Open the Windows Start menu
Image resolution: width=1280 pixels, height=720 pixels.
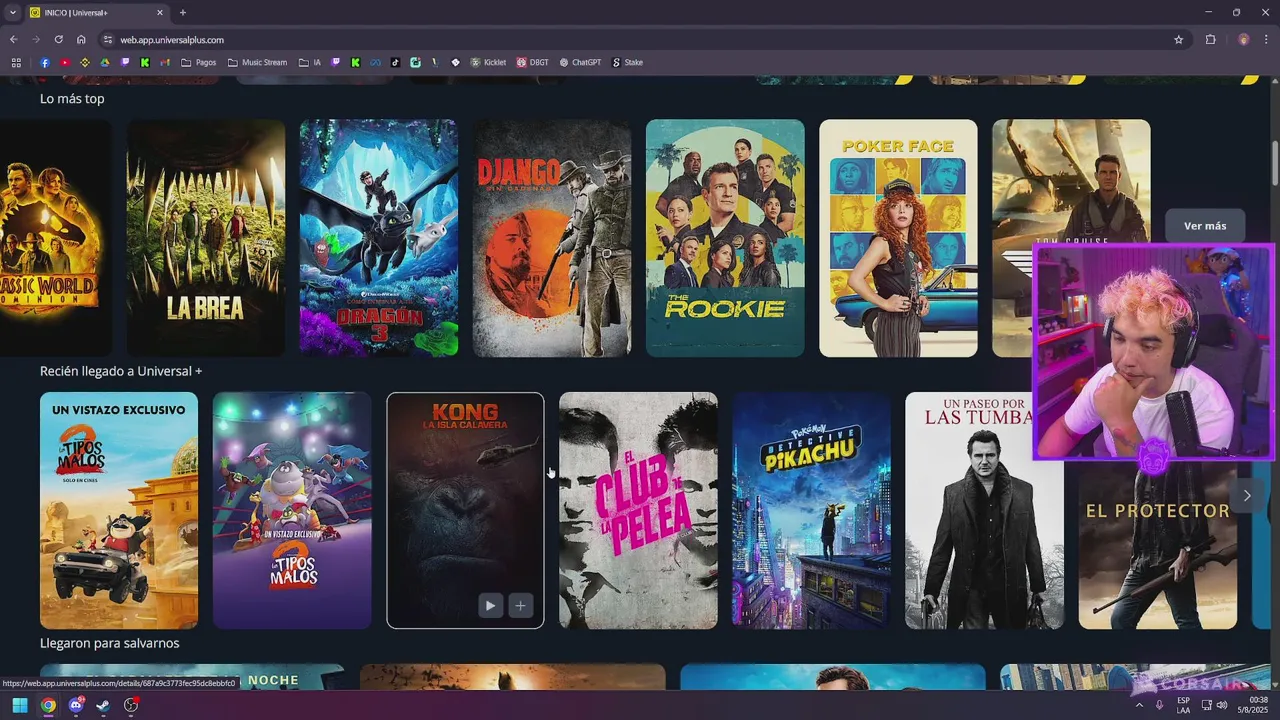point(20,705)
